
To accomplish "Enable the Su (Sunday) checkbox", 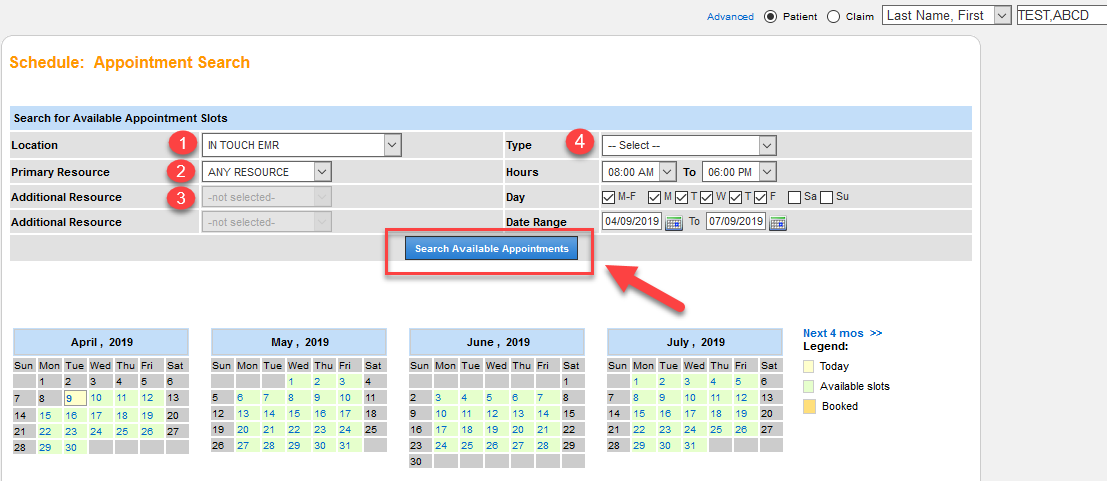I will tap(827, 197).
